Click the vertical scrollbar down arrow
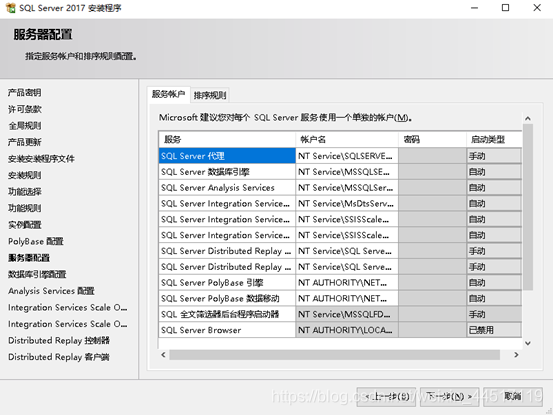The width and height of the screenshot is (553, 415). click(x=528, y=343)
